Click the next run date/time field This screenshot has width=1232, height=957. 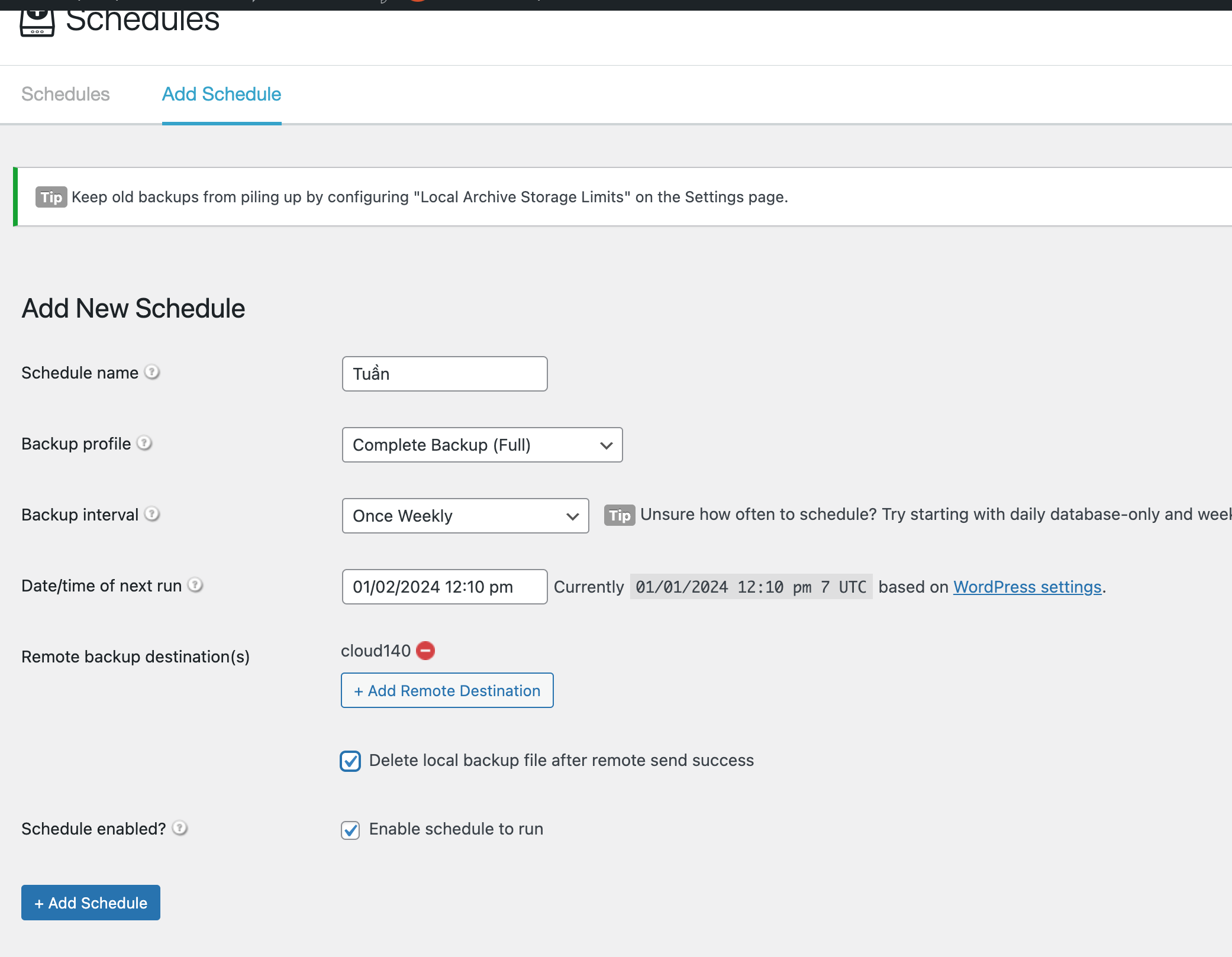coord(444,587)
